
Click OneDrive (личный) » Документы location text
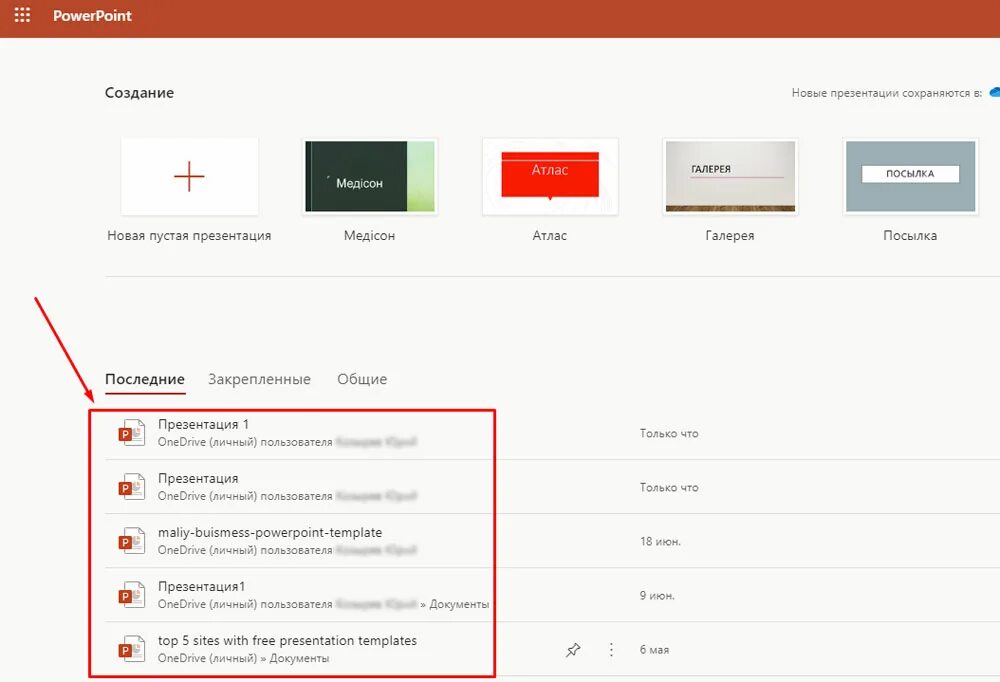244,658
